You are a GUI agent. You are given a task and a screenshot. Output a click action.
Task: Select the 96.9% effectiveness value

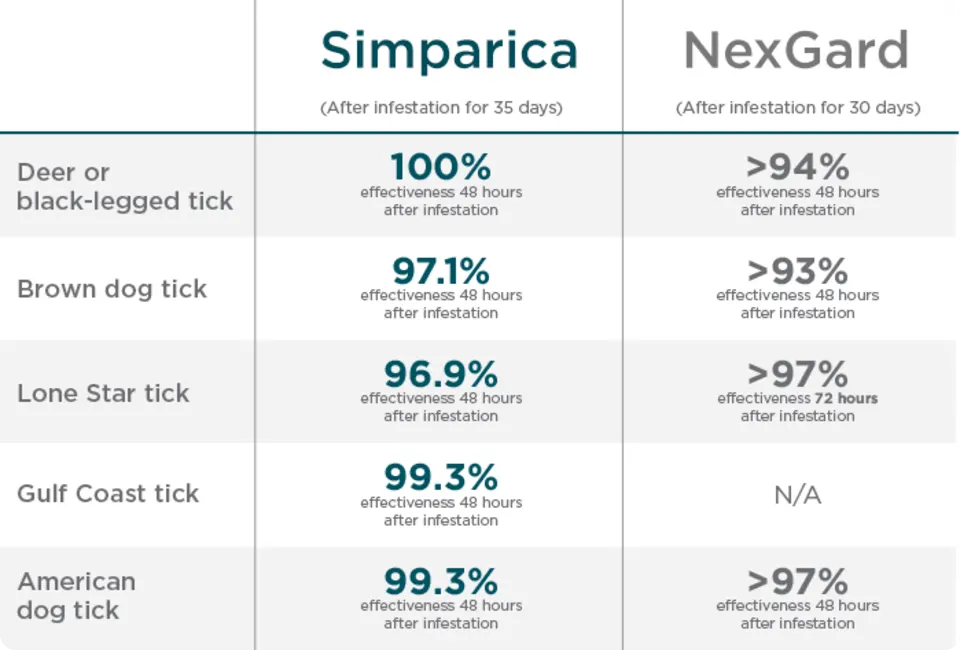441,374
